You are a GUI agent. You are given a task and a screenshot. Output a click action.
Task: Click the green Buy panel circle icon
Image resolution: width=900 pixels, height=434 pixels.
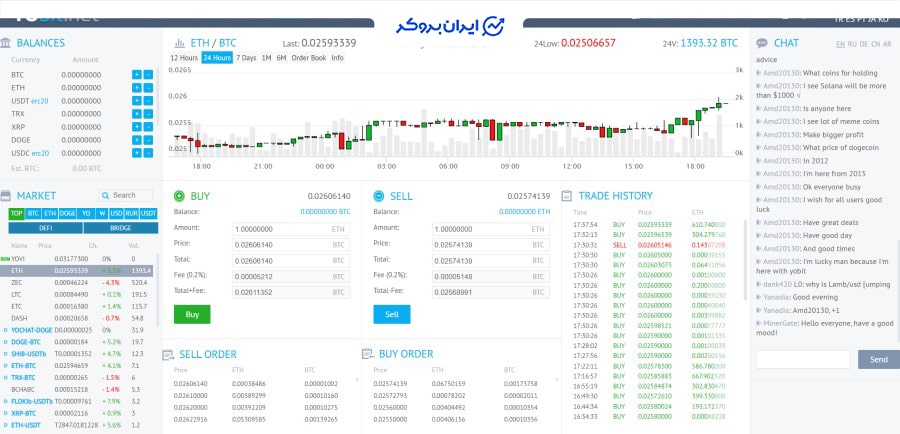(179, 196)
